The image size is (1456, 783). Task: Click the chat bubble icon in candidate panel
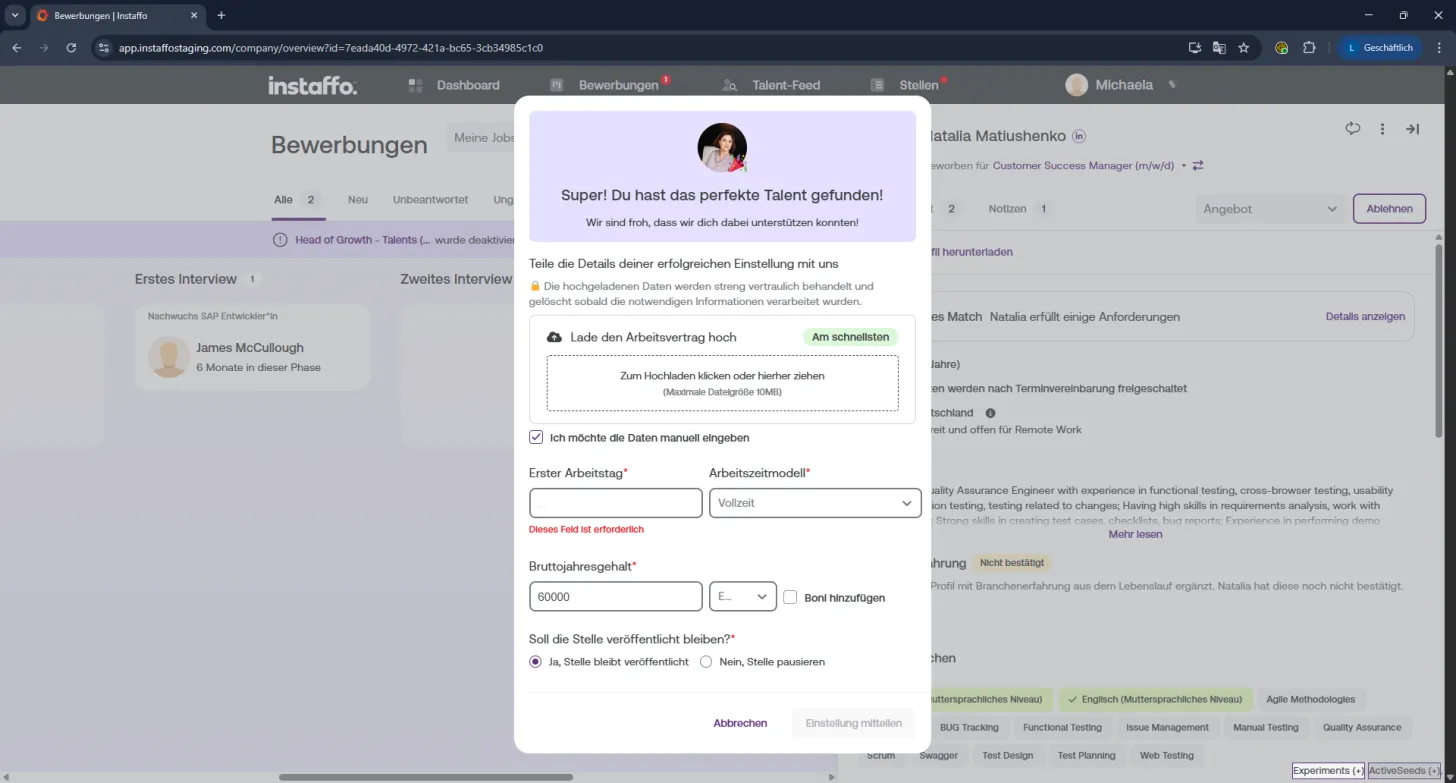point(1353,129)
